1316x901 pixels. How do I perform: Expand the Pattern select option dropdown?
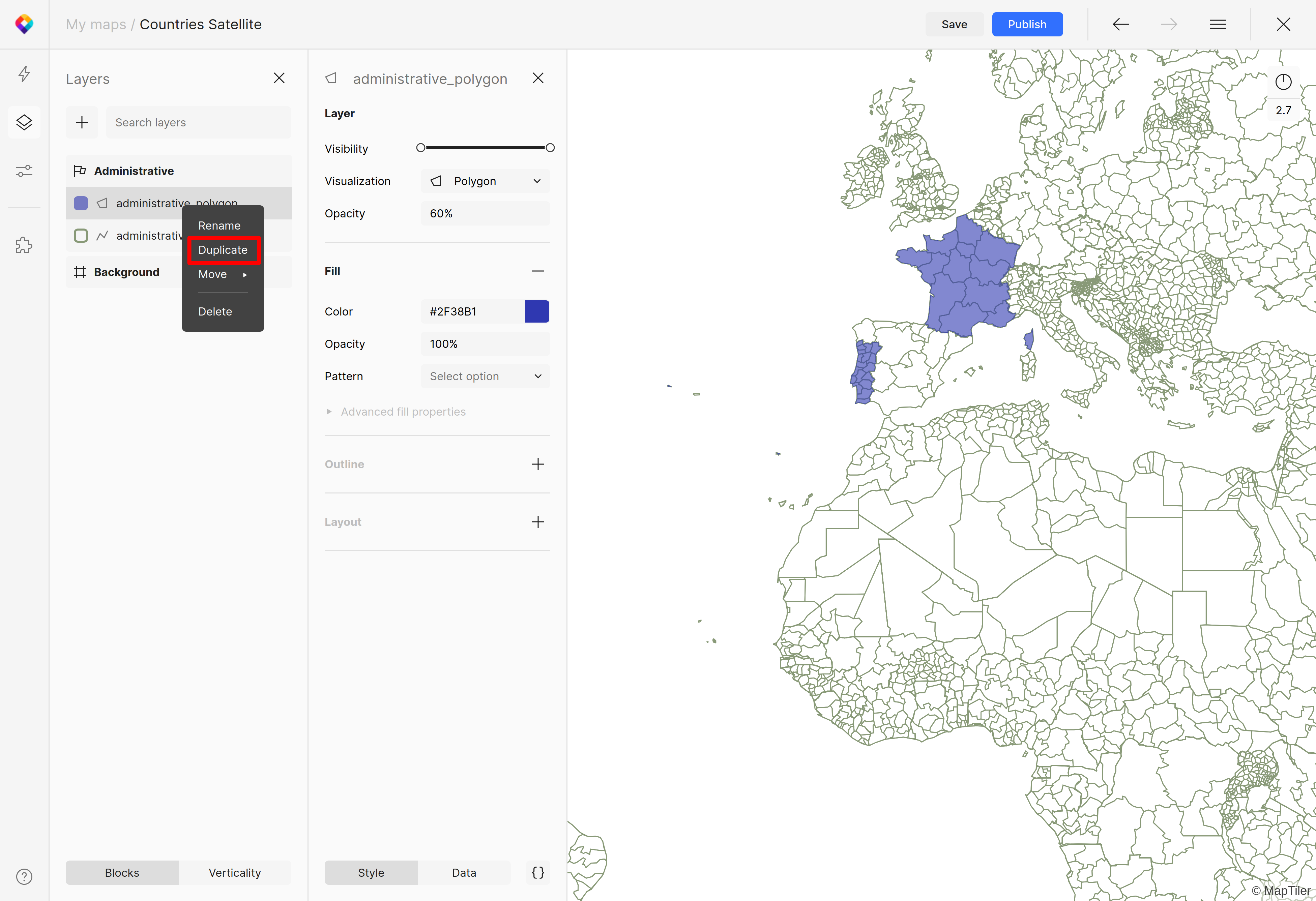point(485,376)
